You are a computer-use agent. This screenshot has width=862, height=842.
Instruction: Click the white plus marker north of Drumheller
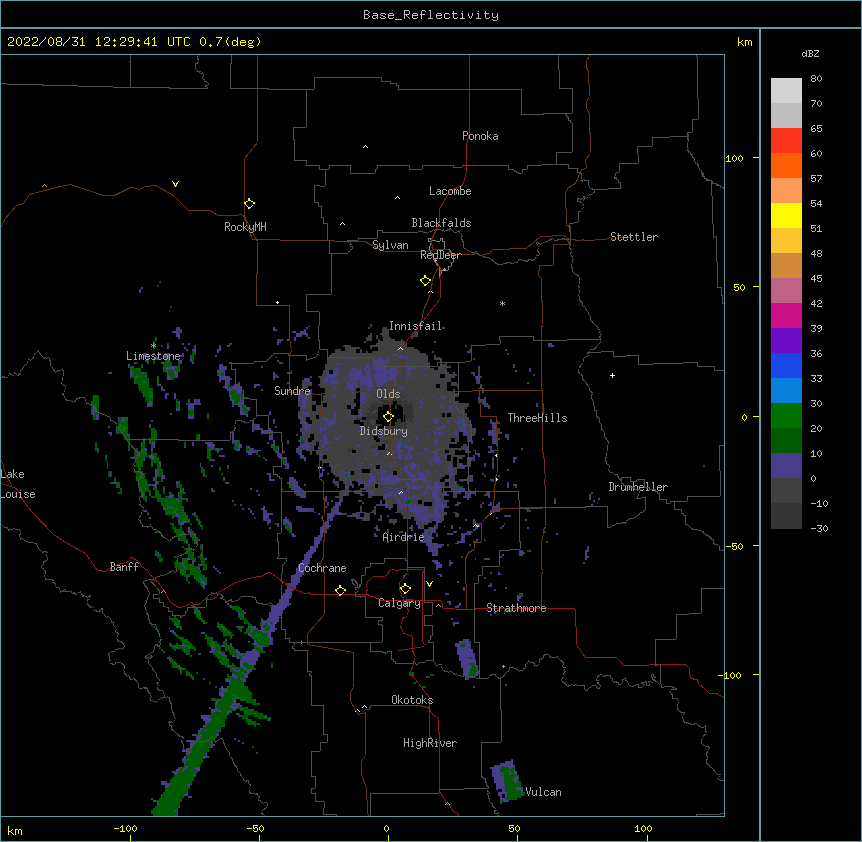point(612,375)
